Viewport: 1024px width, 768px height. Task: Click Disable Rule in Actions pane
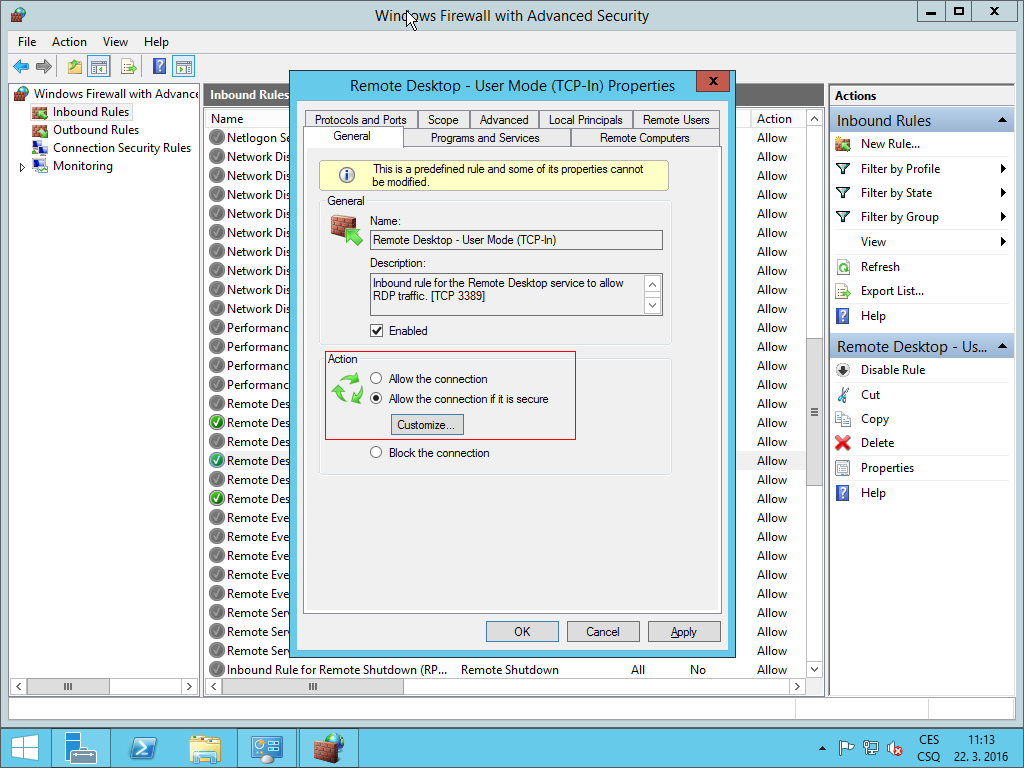click(893, 370)
